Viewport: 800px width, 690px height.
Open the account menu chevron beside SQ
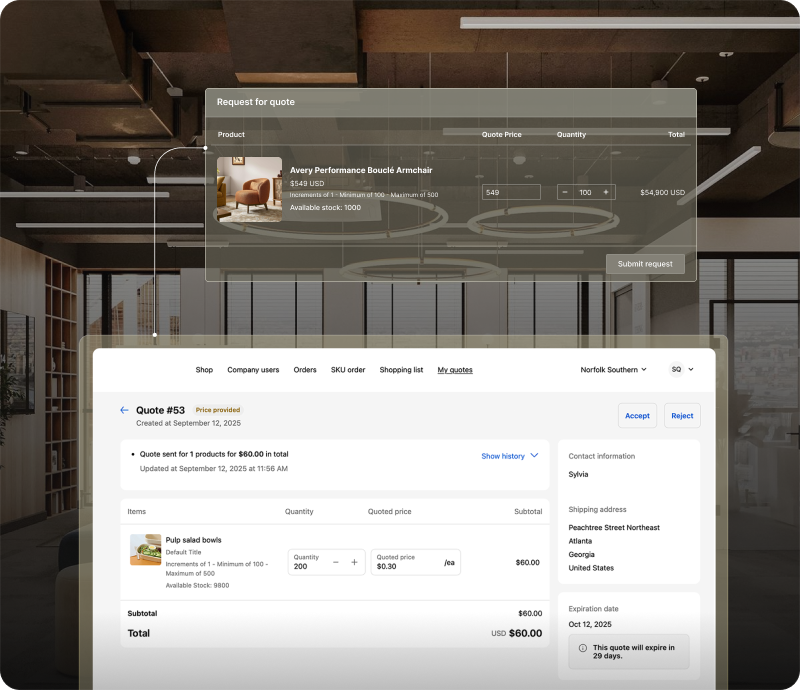tap(691, 369)
